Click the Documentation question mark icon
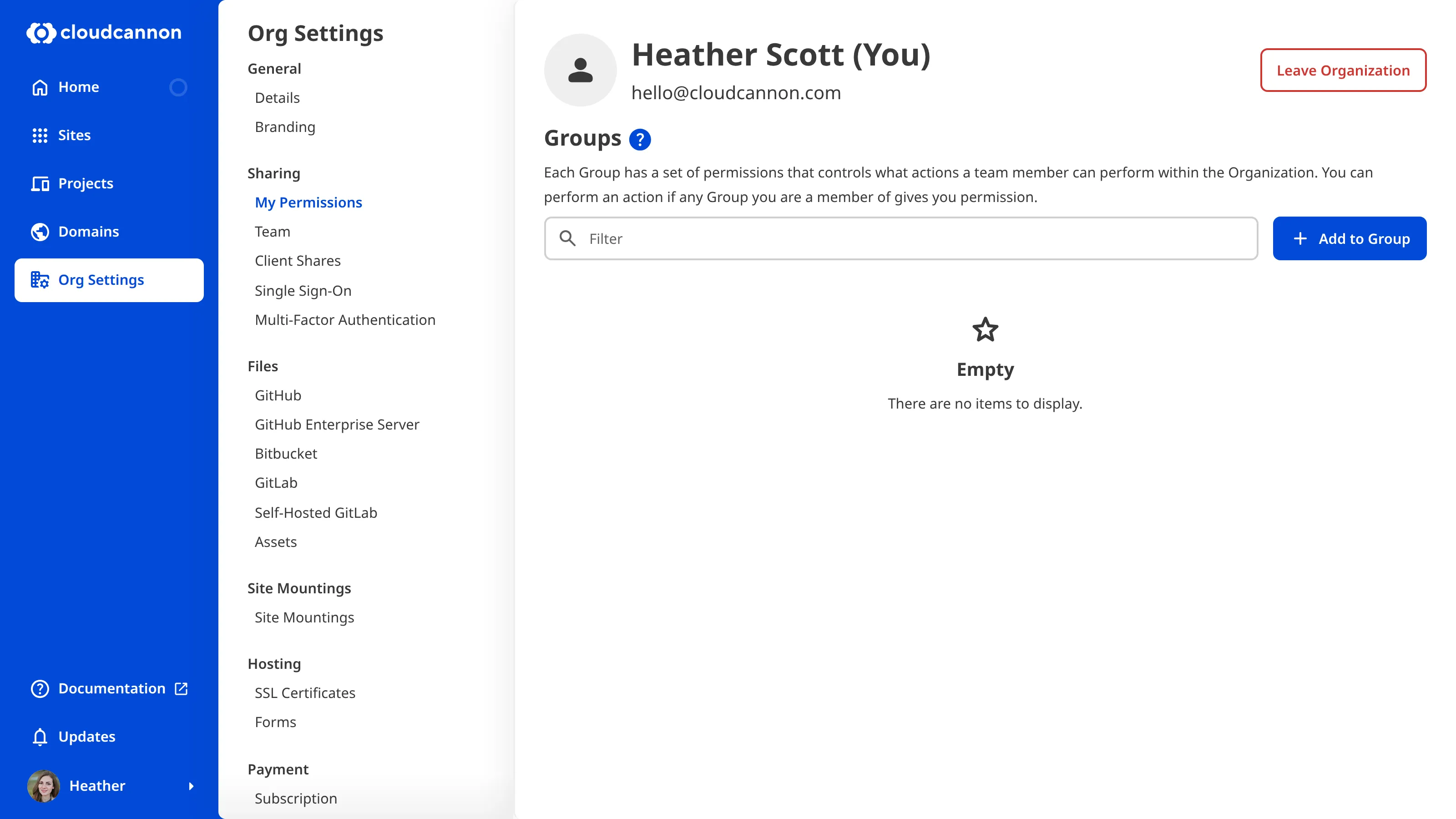This screenshot has height=819, width=1456. (40, 688)
